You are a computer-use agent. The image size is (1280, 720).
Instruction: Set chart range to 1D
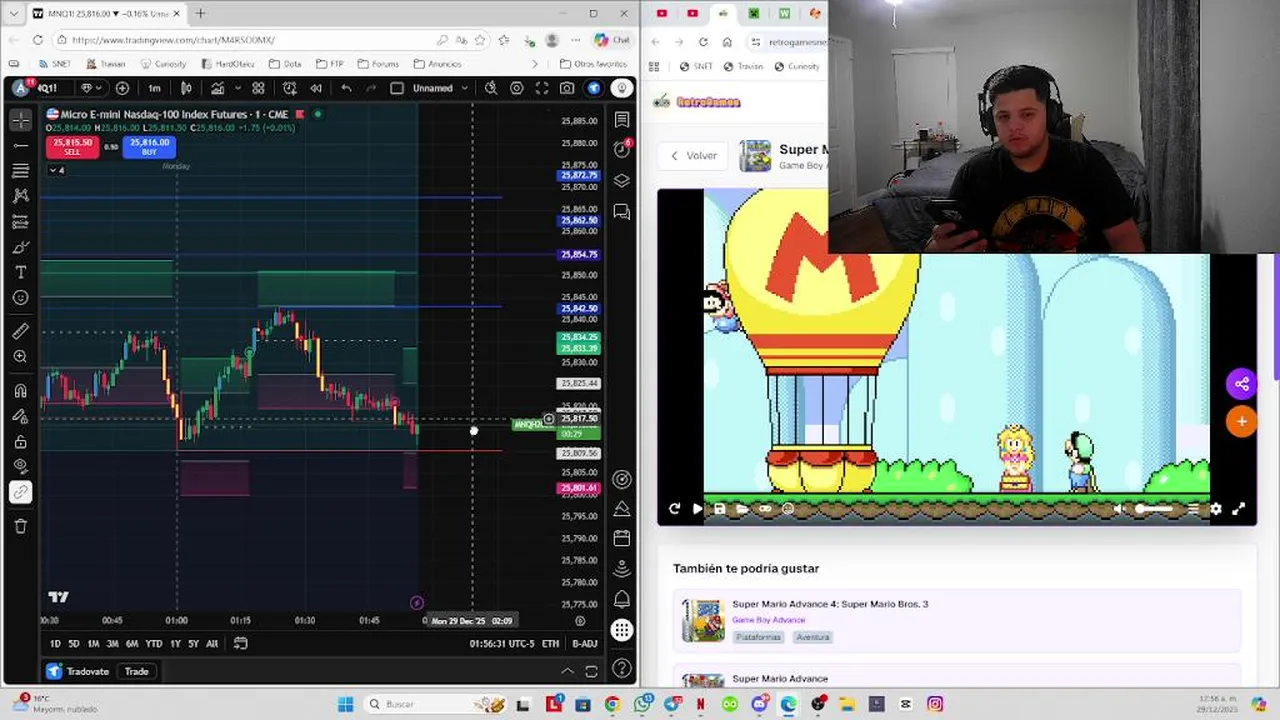pos(55,644)
